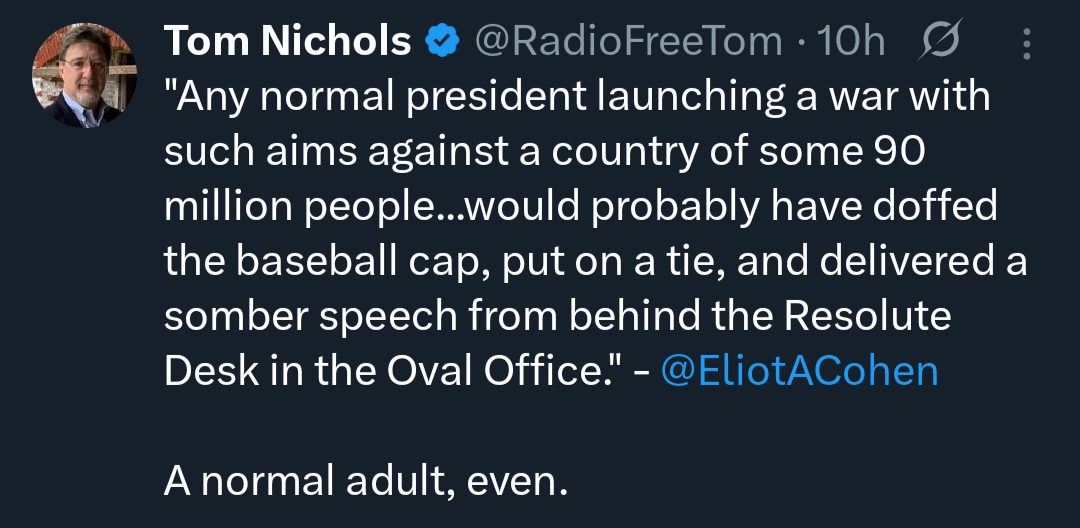Image resolution: width=1080 pixels, height=528 pixels.
Task: Click the Tom Nichols display name
Action: tap(287, 41)
